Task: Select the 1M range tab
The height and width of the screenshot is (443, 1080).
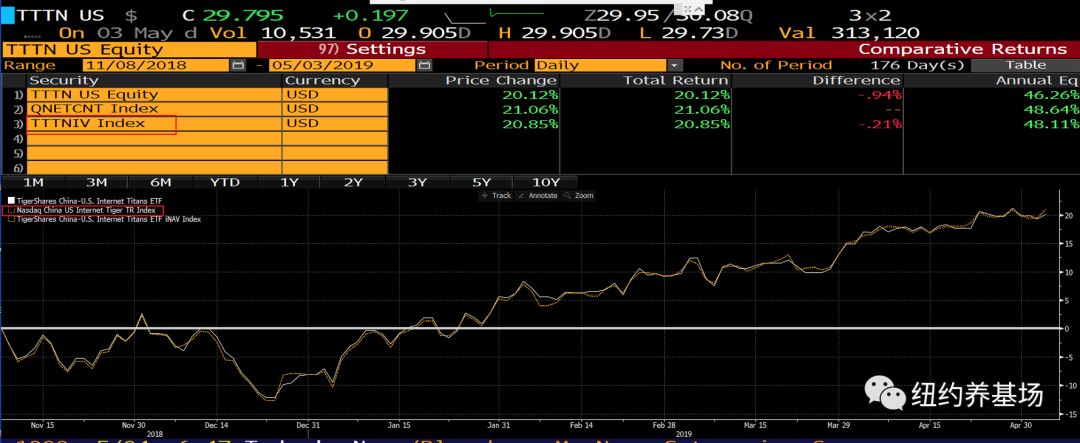Action: point(33,182)
